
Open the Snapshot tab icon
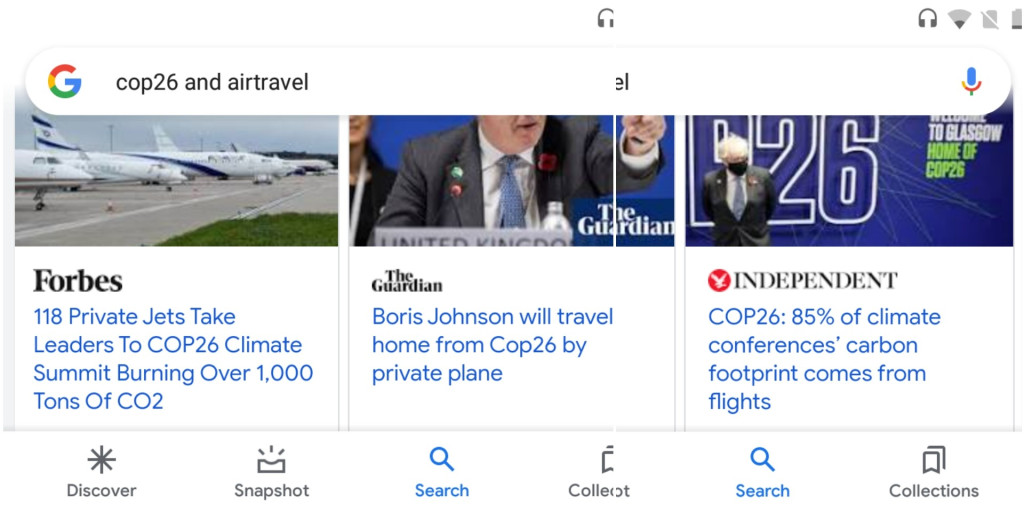click(x=271, y=461)
